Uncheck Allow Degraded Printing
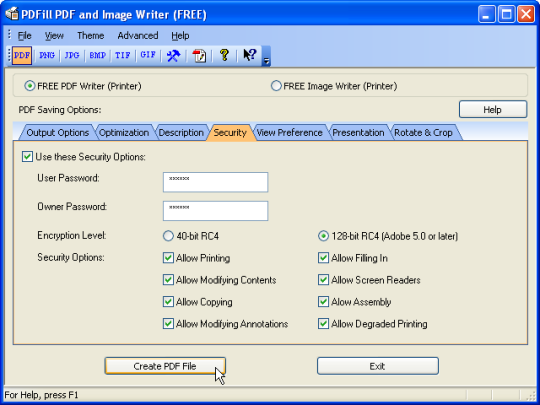This screenshot has width=540, height=405. click(x=323, y=324)
